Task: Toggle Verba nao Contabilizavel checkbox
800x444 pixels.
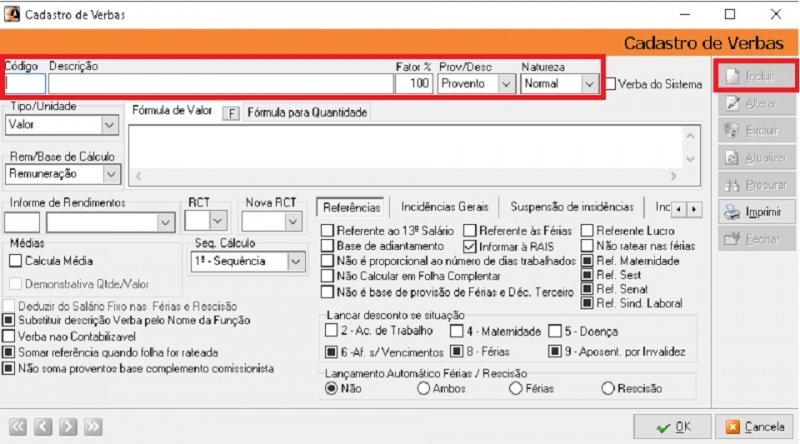Action: point(9,336)
